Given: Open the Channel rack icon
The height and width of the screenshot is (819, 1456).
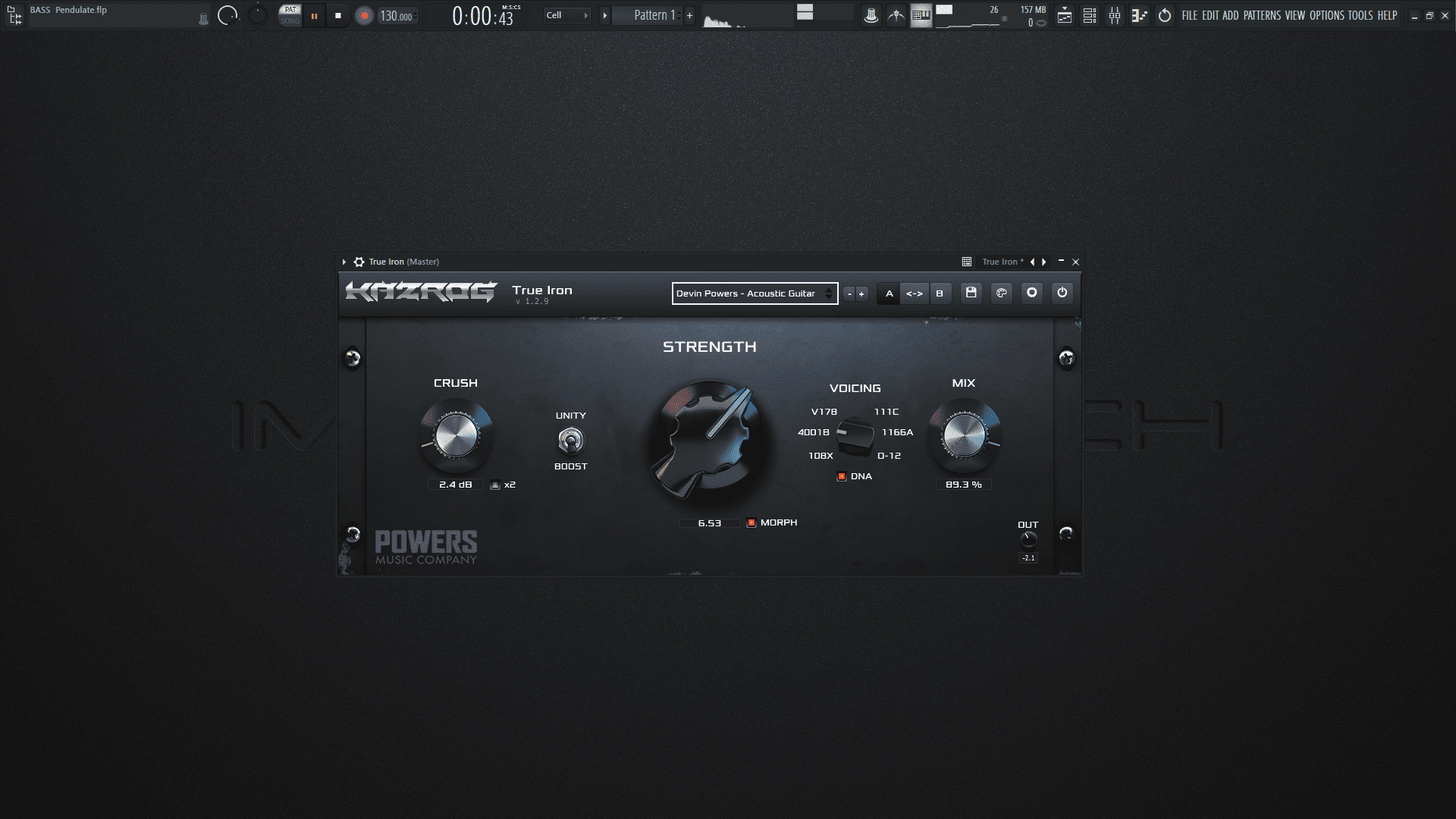Looking at the screenshot, I should [x=1090, y=15].
